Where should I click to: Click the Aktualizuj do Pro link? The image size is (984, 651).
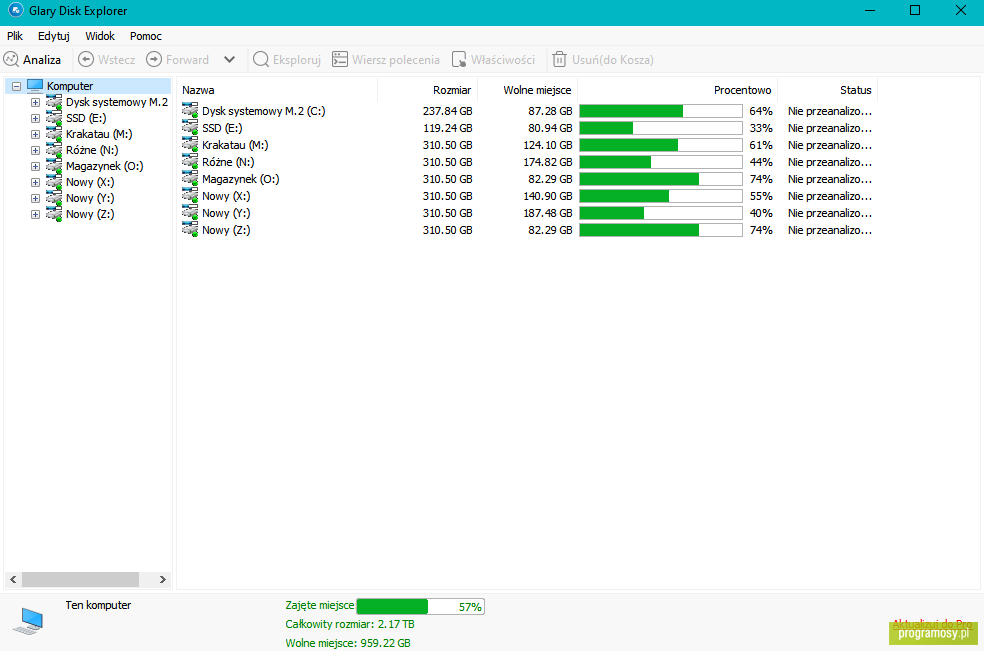pyautogui.click(x=933, y=624)
